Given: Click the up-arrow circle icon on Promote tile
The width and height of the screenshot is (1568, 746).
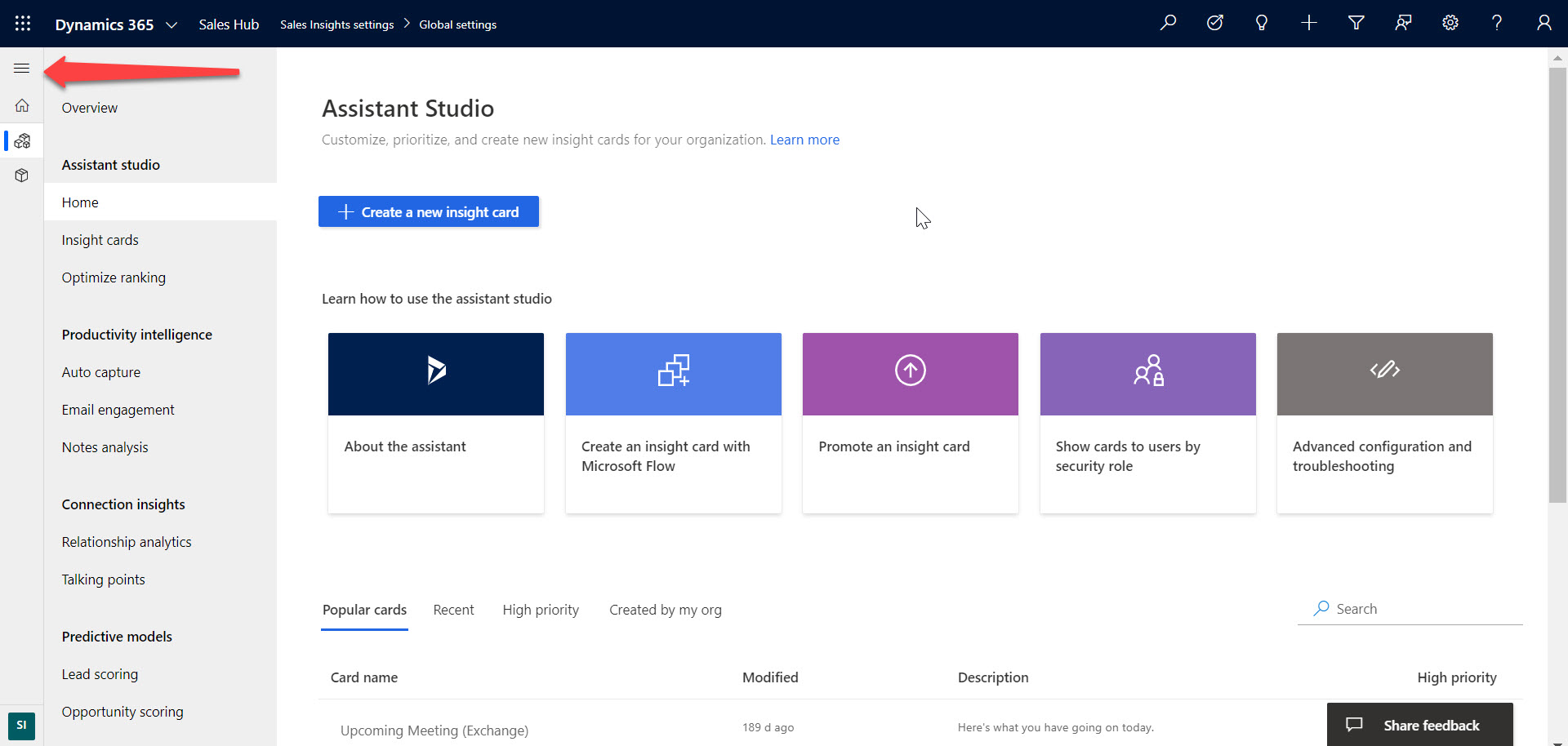Looking at the screenshot, I should [x=911, y=371].
